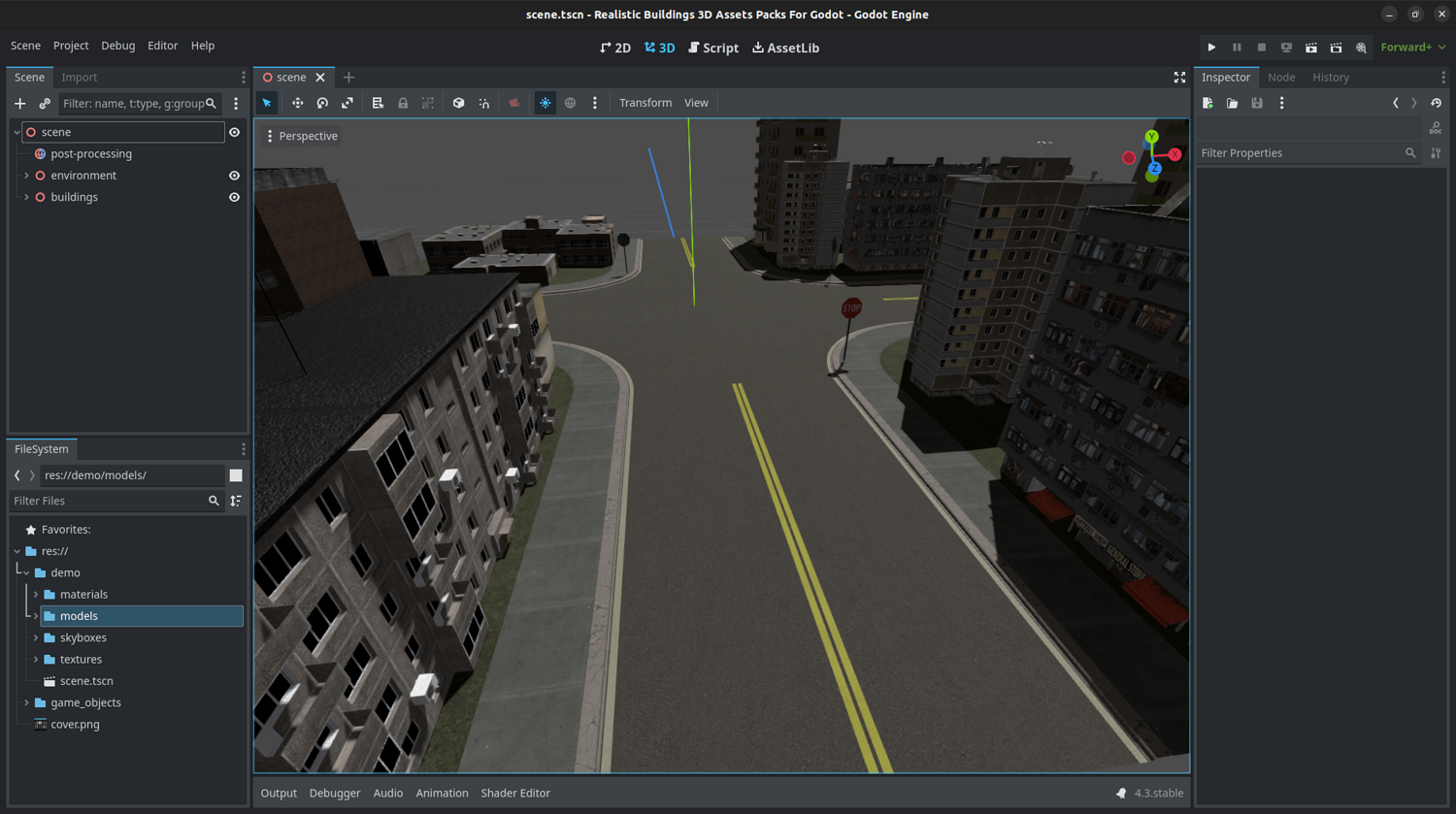1456x814 pixels.
Task: Run project on remote device
Action: [x=1286, y=48]
